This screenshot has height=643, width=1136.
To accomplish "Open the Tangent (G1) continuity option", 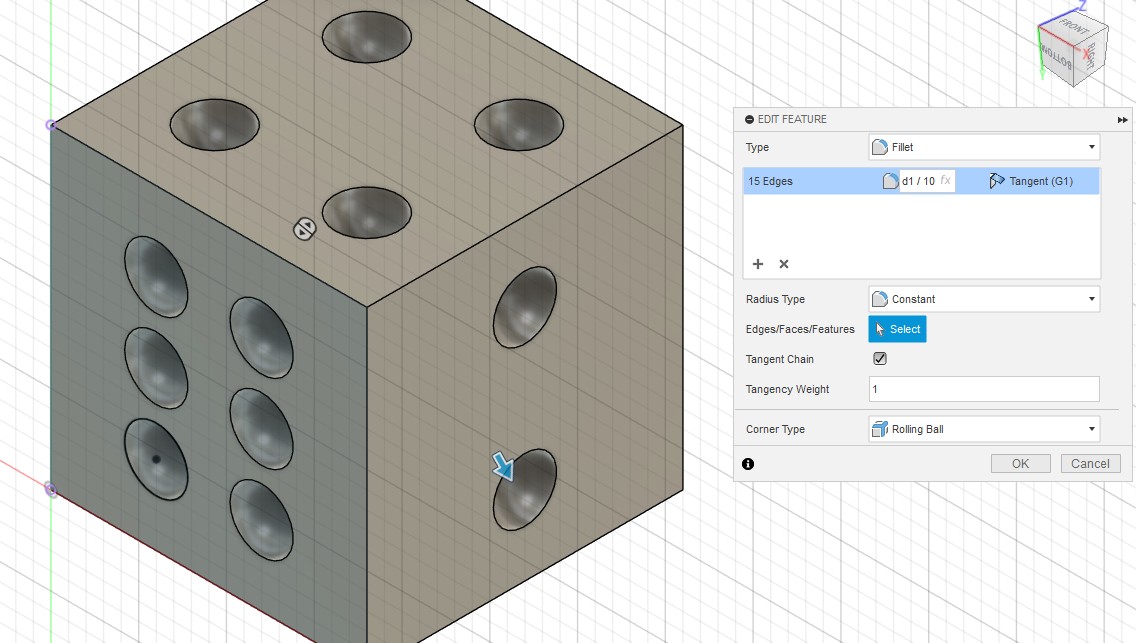I will 1031,181.
